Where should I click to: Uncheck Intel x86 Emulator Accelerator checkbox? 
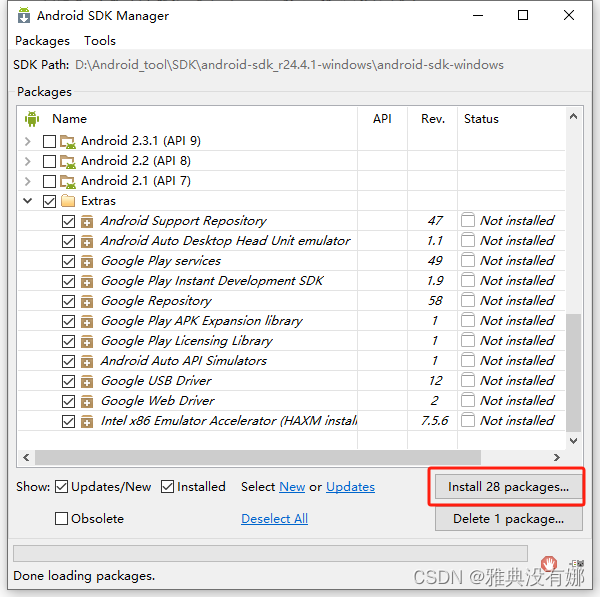(x=68, y=421)
